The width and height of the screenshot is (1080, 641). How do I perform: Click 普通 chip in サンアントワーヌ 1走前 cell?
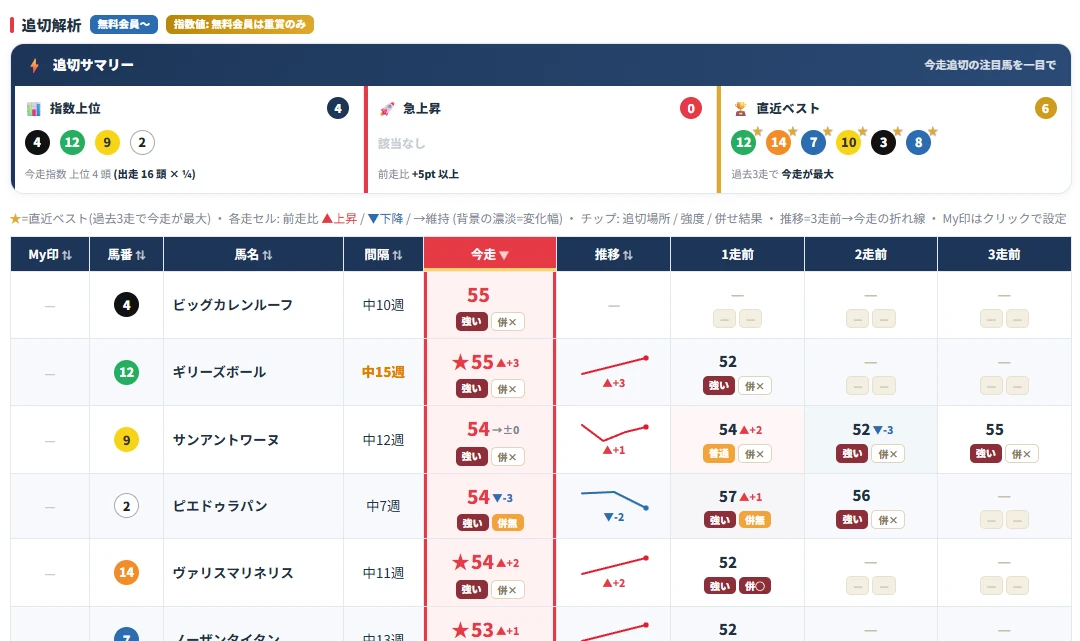pyautogui.click(x=718, y=454)
